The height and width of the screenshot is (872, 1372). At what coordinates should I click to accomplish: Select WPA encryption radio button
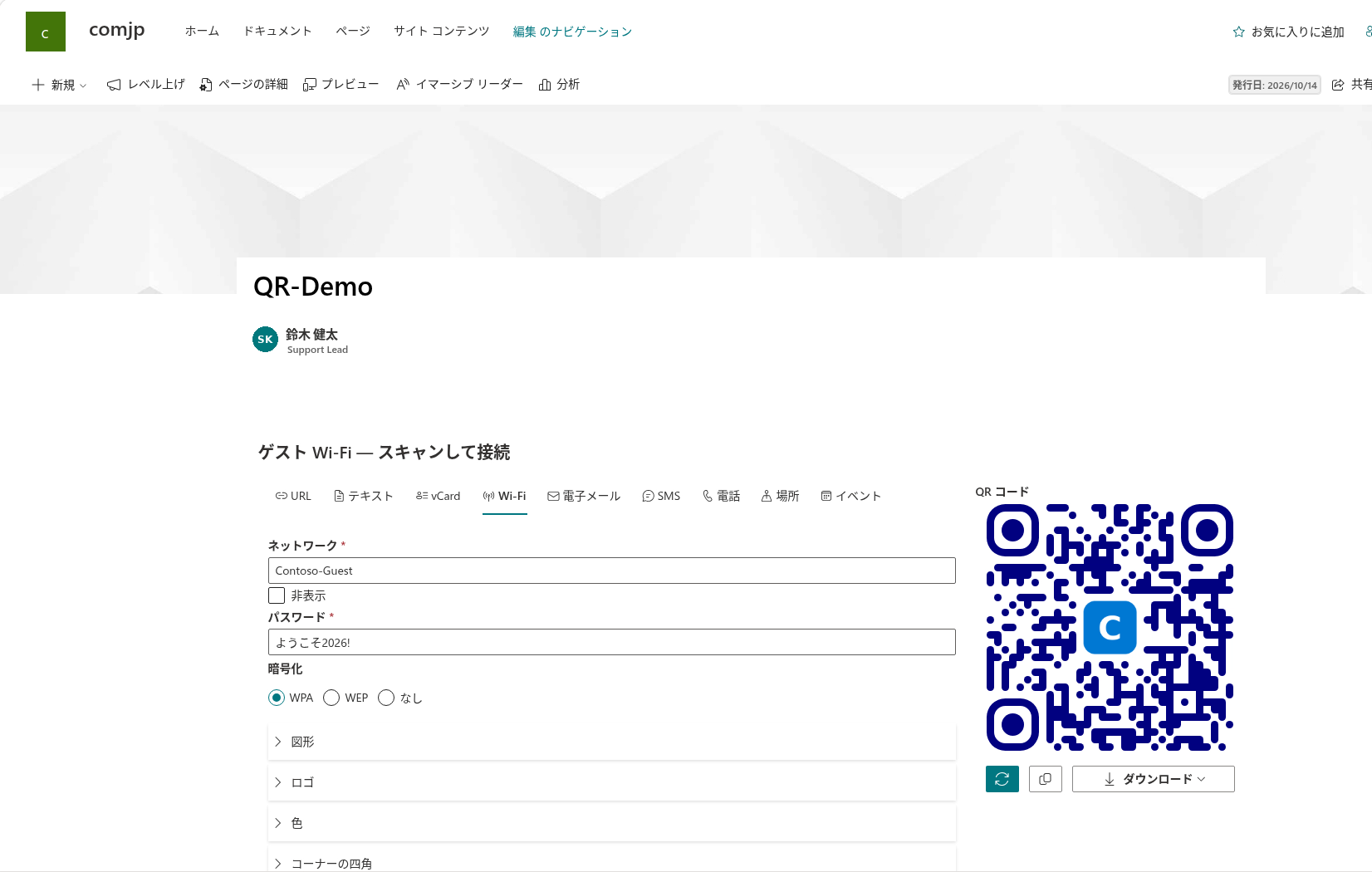coord(277,698)
